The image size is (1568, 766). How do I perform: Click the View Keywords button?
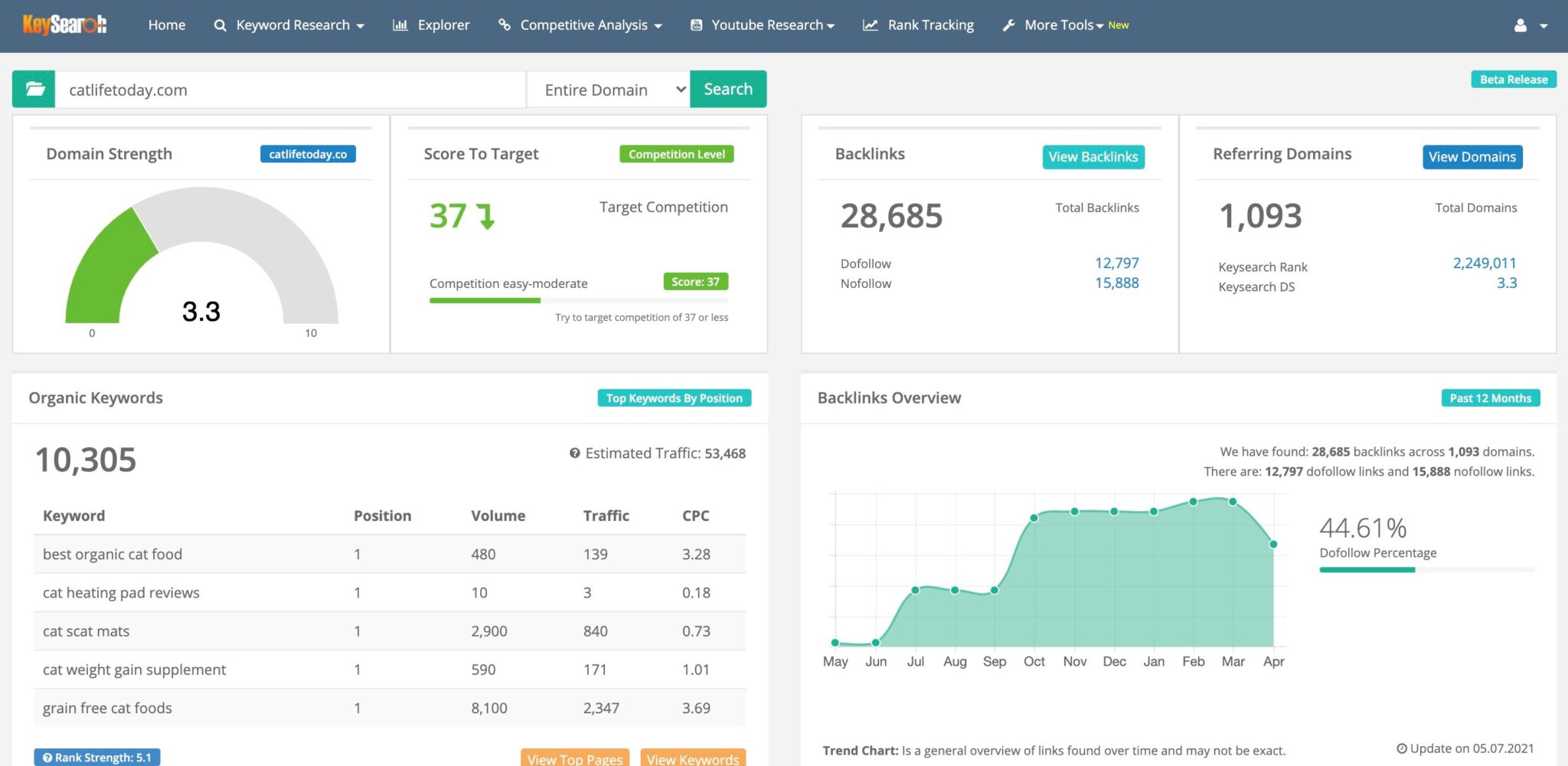coord(693,758)
